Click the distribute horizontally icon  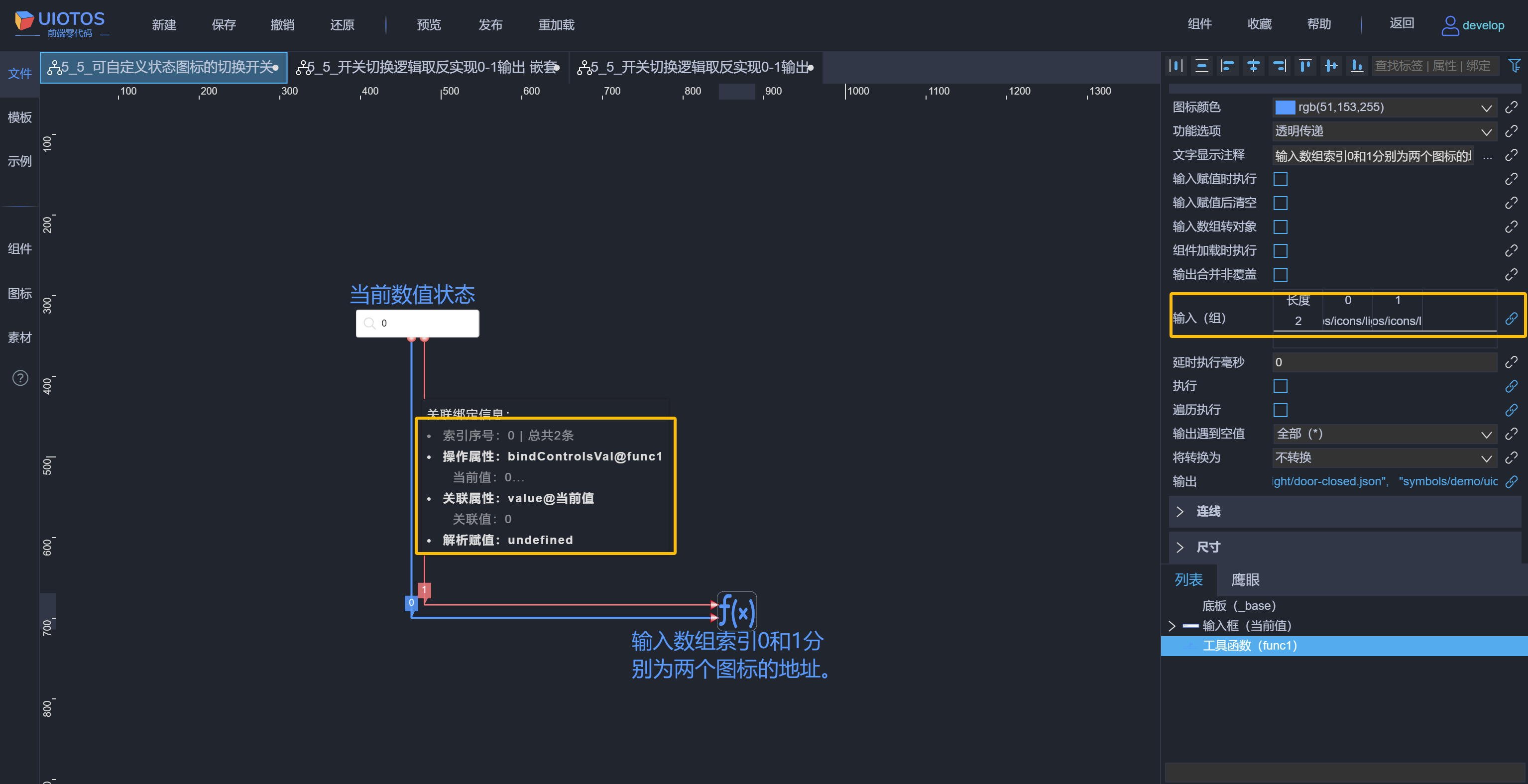[x=1176, y=66]
